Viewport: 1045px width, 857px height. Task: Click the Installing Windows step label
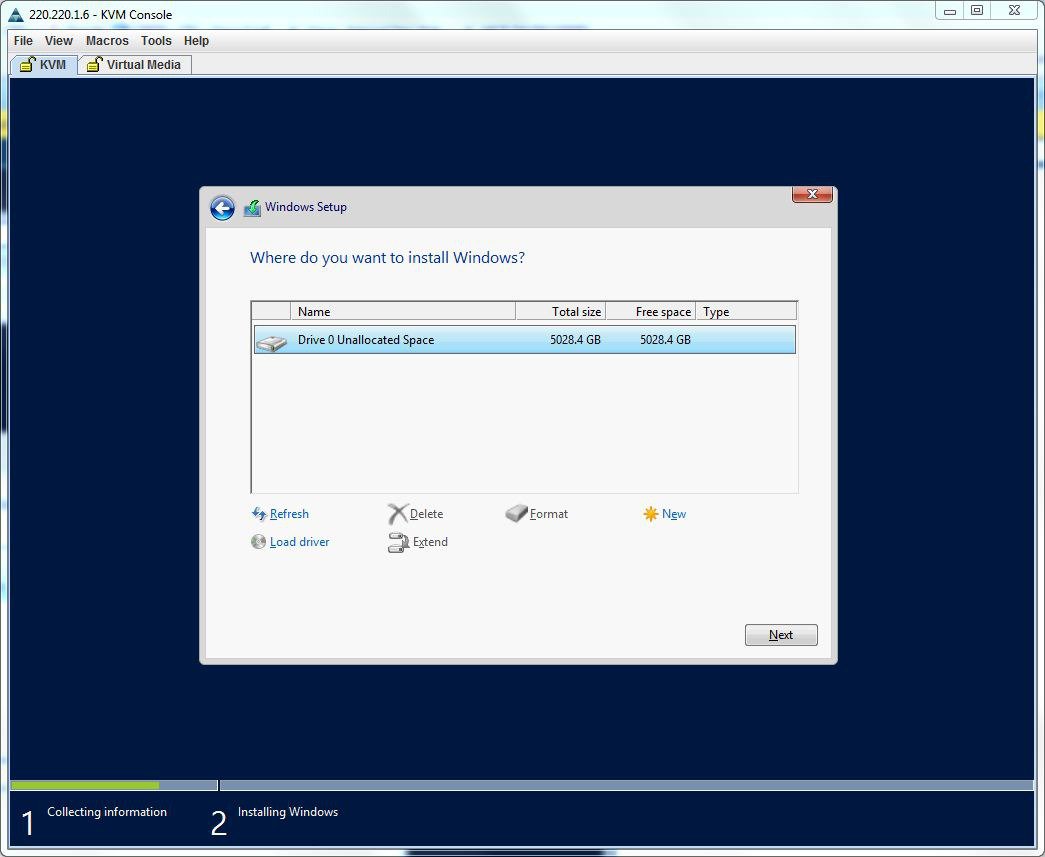coord(288,812)
